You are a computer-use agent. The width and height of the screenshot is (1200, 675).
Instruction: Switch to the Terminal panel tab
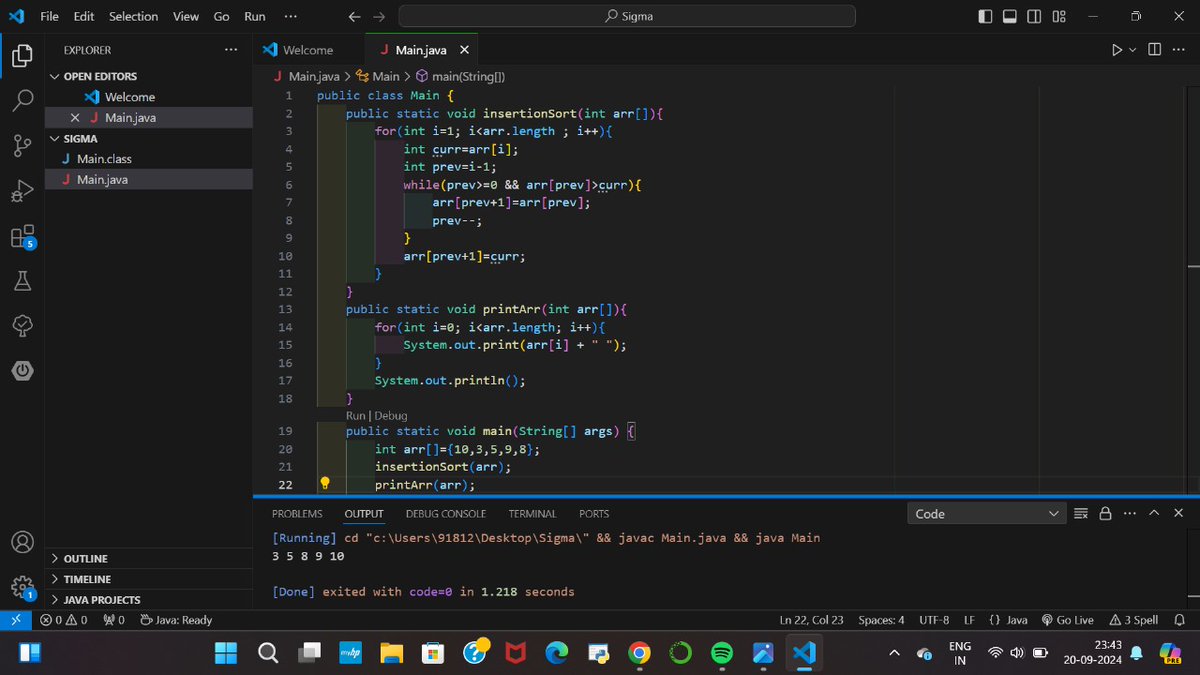[x=532, y=513]
